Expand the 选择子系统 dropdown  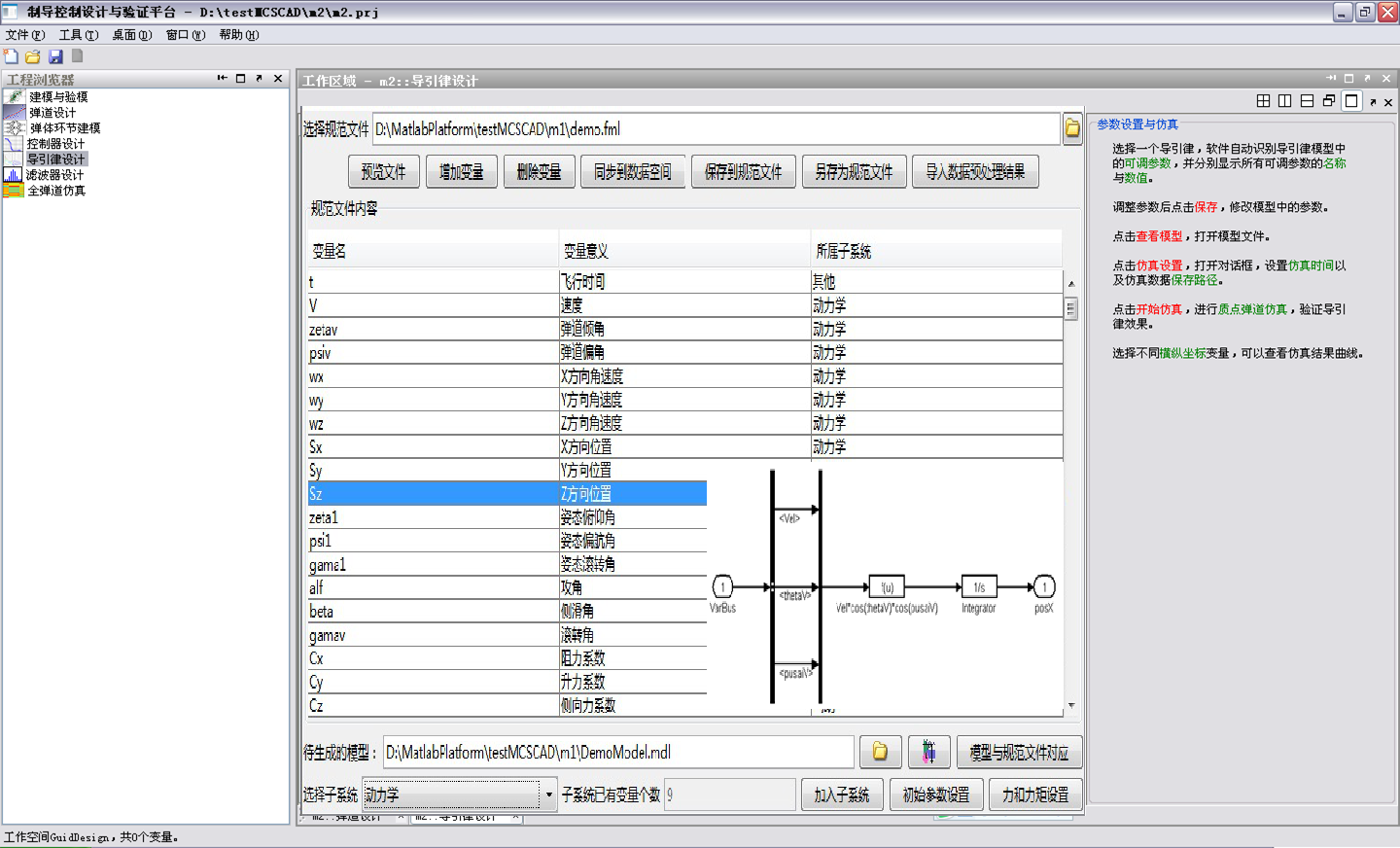[x=549, y=795]
